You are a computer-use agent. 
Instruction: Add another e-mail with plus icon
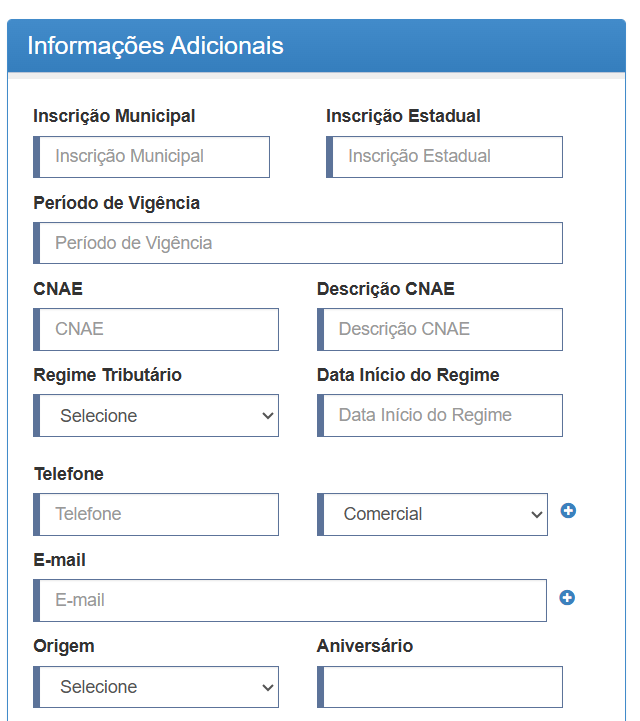(567, 597)
